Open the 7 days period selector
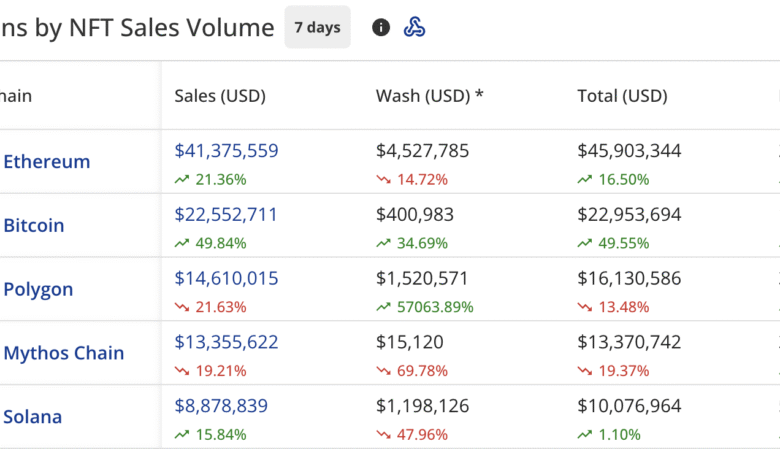The width and height of the screenshot is (780, 449). click(317, 27)
